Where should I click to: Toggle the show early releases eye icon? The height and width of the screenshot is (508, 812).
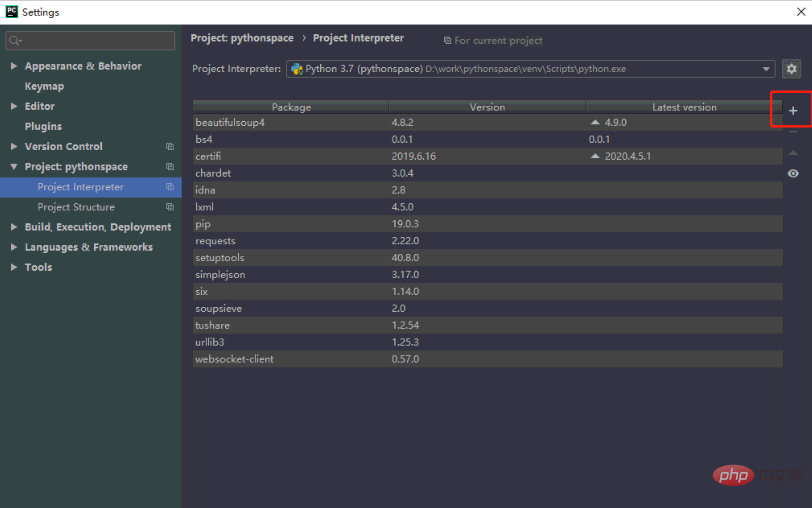pyautogui.click(x=793, y=173)
